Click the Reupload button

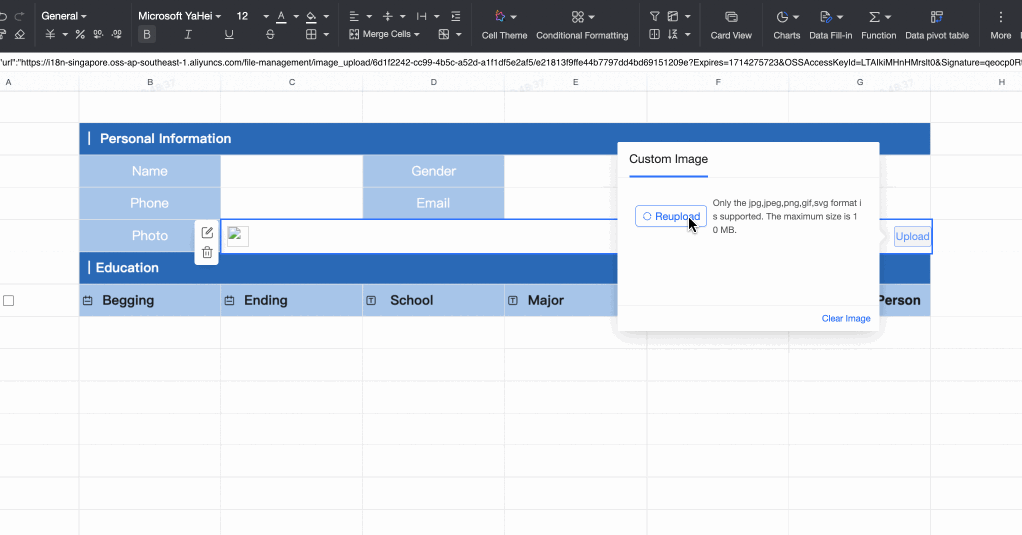click(x=671, y=216)
